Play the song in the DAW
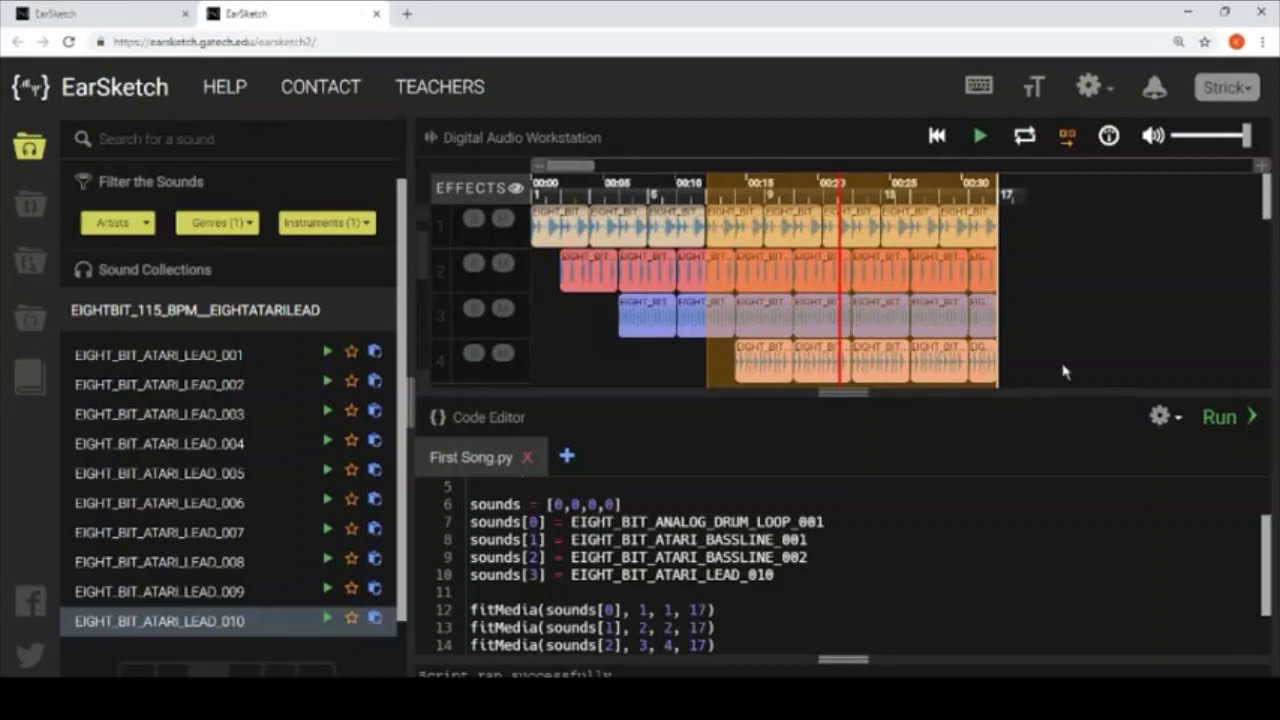 point(980,136)
